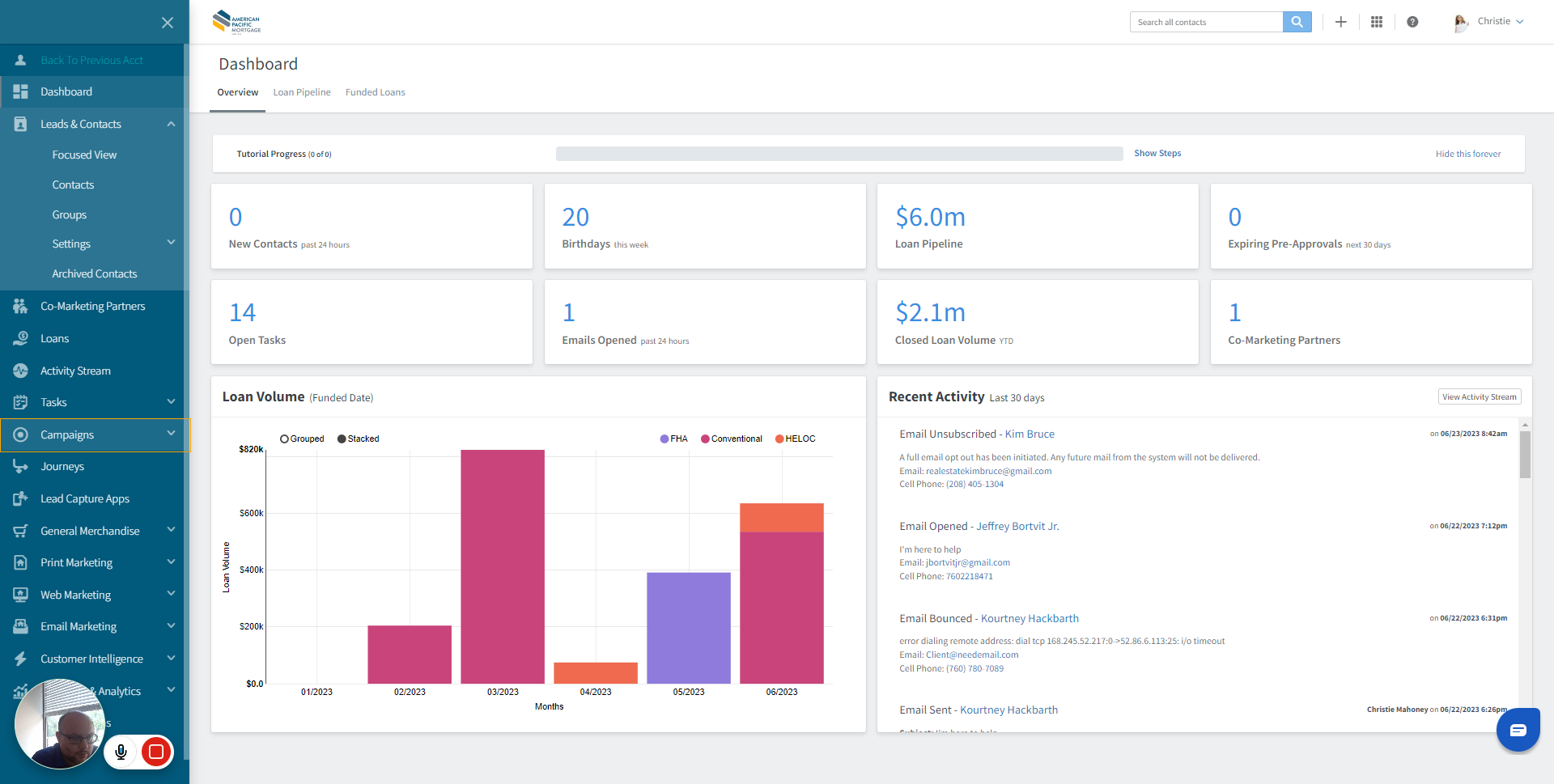The width and height of the screenshot is (1554, 784).
Task: Expand the Print Marketing chevron
Action: 171,562
